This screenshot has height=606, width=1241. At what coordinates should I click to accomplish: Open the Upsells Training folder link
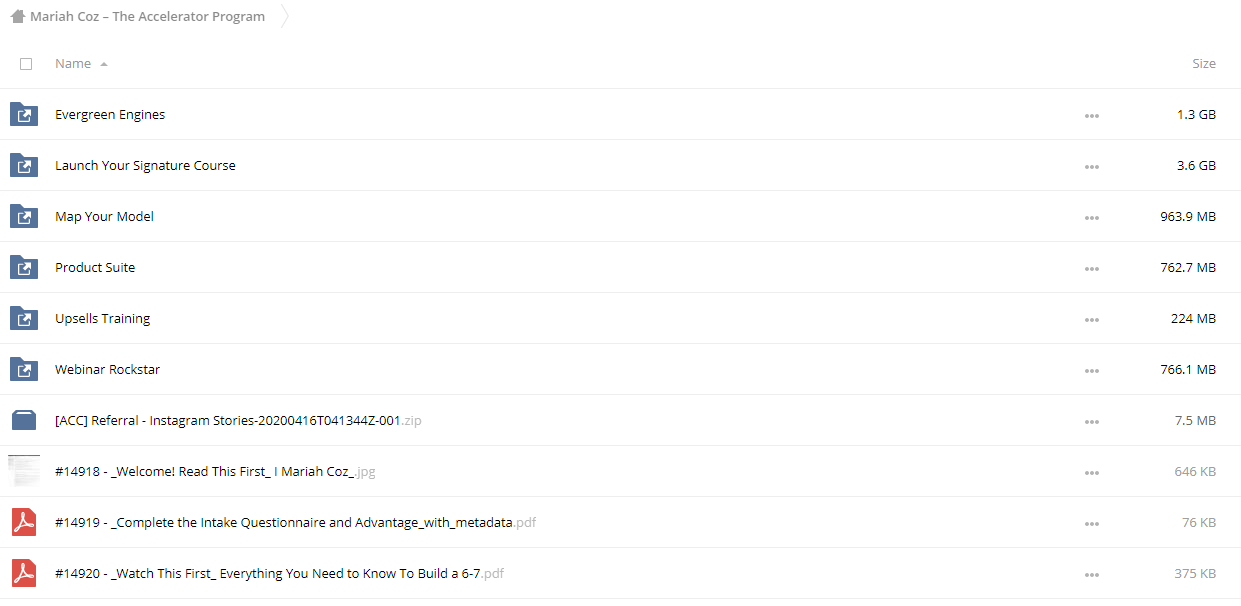coord(103,318)
